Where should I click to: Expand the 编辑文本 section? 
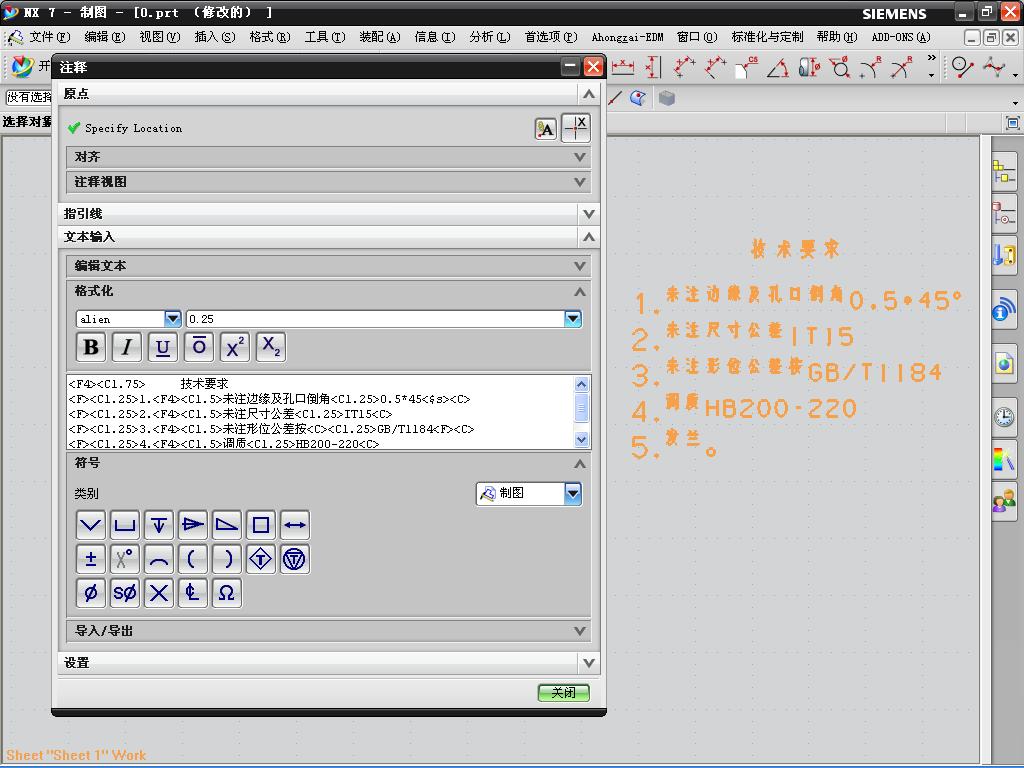(x=328, y=266)
